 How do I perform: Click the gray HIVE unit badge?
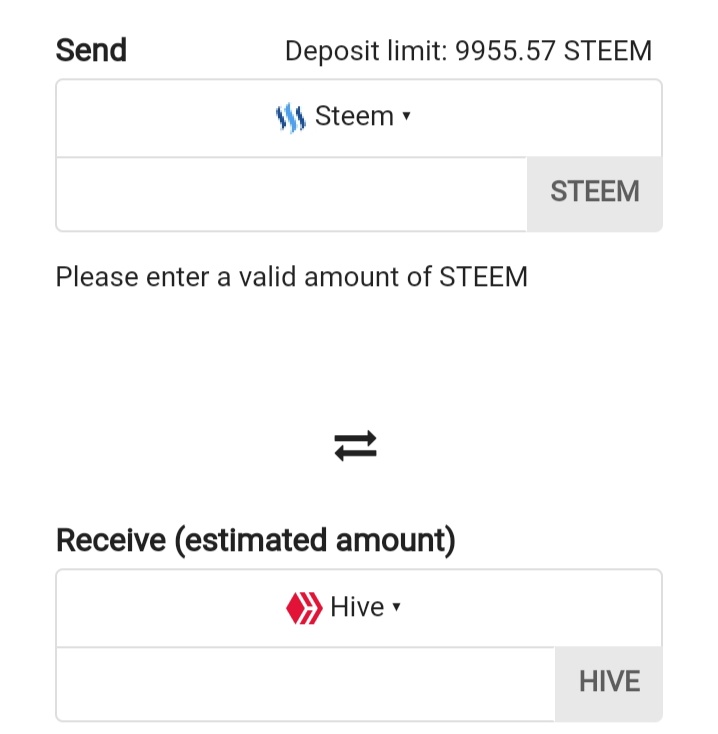point(609,684)
